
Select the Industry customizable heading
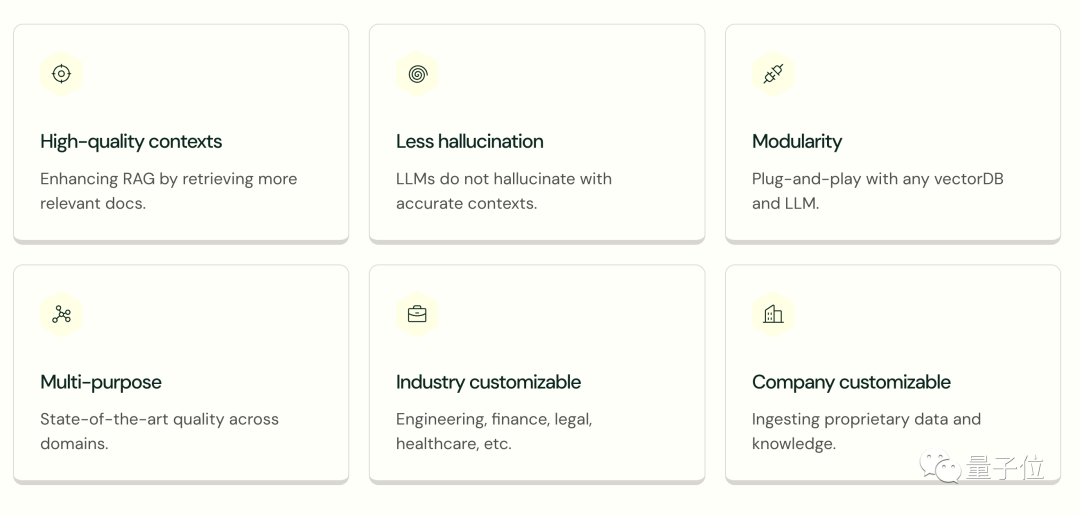488,382
